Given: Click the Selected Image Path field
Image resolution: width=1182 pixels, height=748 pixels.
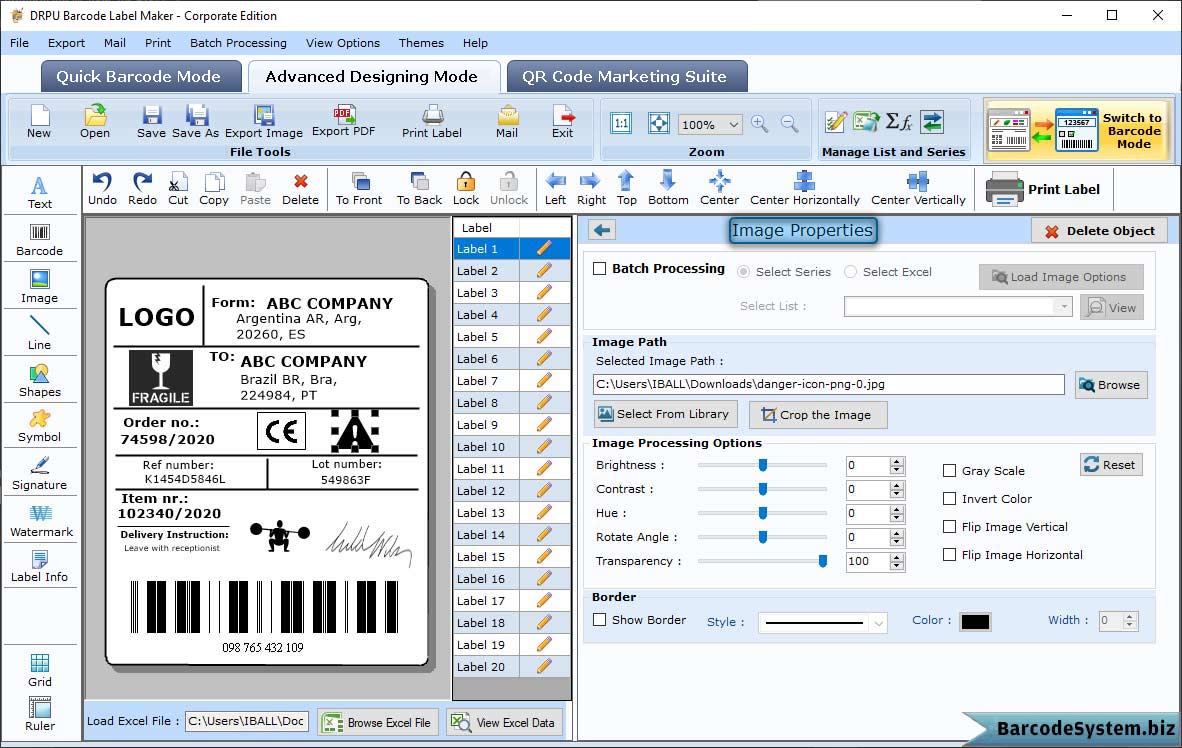Looking at the screenshot, I should tap(828, 384).
